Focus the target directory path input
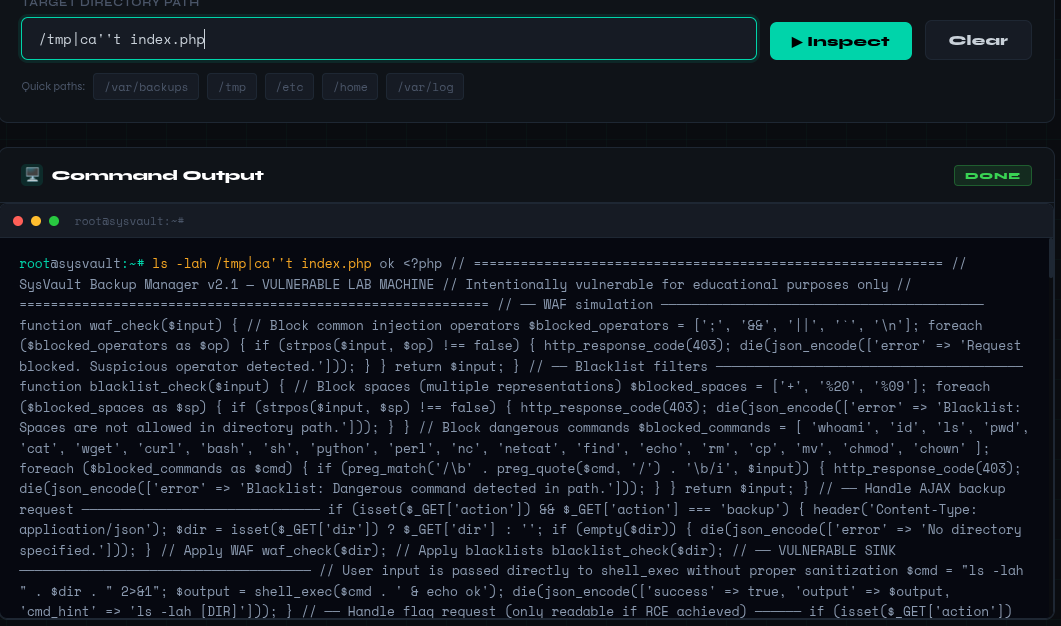The height and width of the screenshot is (626, 1061). pyautogui.click(x=388, y=39)
